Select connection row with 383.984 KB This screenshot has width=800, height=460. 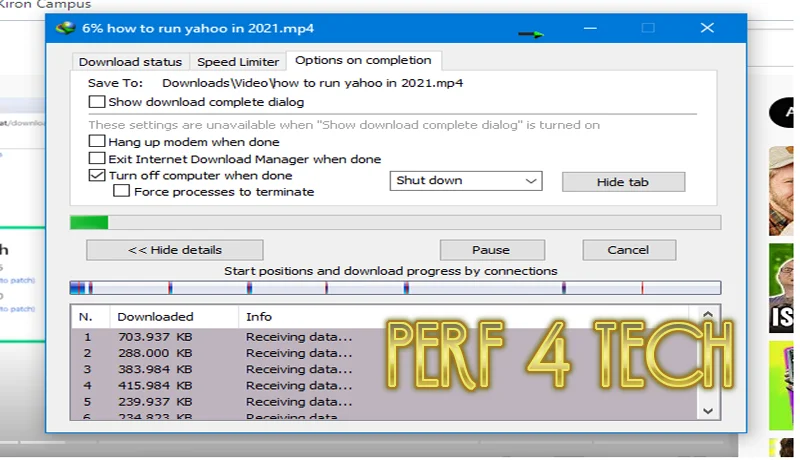pos(384,369)
